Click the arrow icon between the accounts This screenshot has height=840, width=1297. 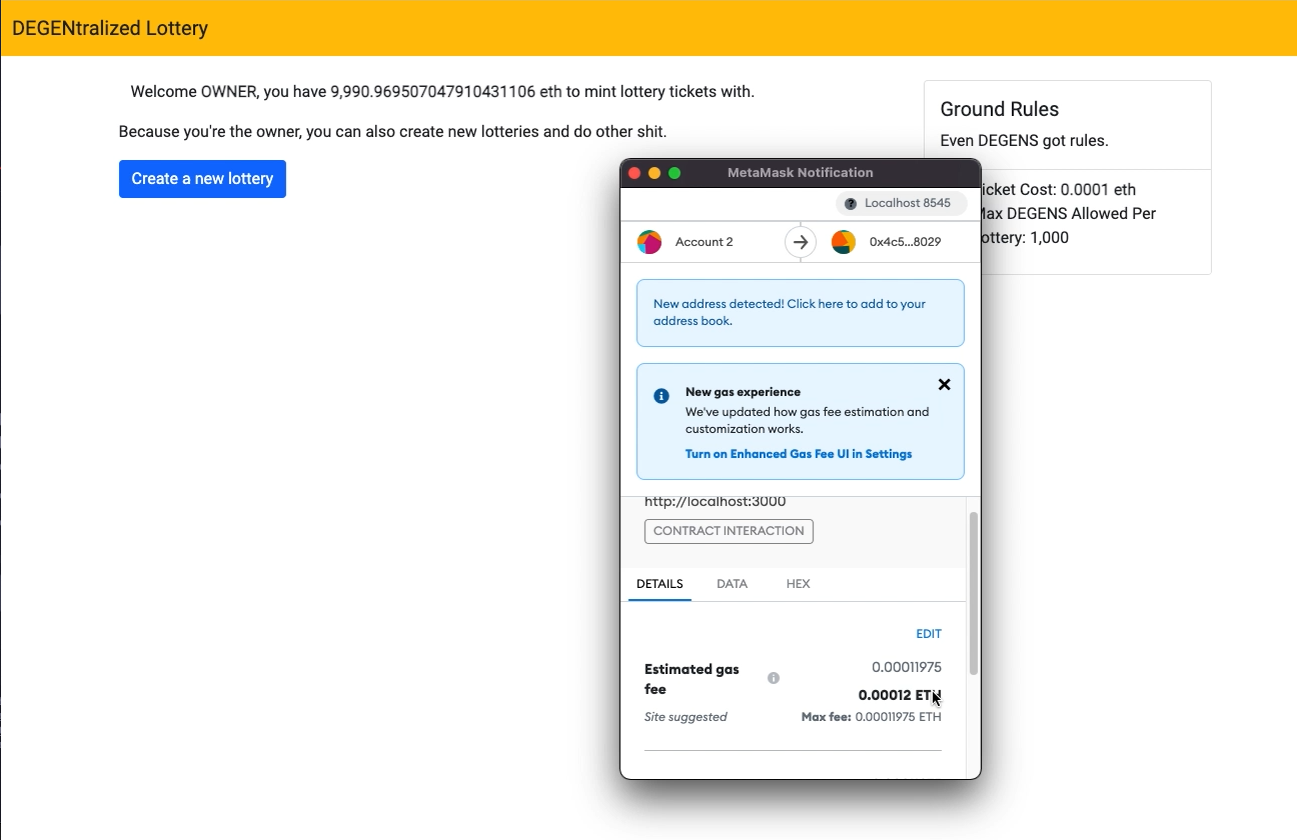(800, 242)
